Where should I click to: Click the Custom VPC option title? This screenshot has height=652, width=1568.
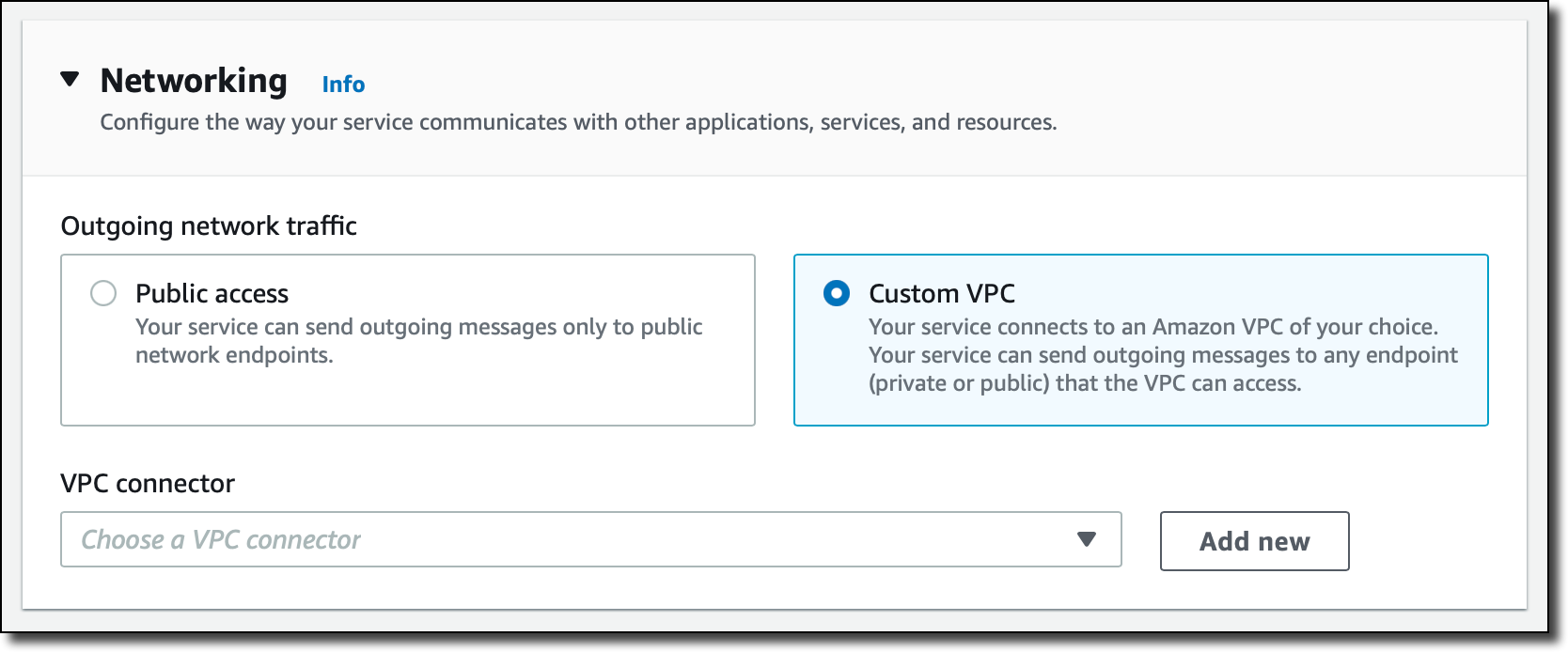[942, 294]
